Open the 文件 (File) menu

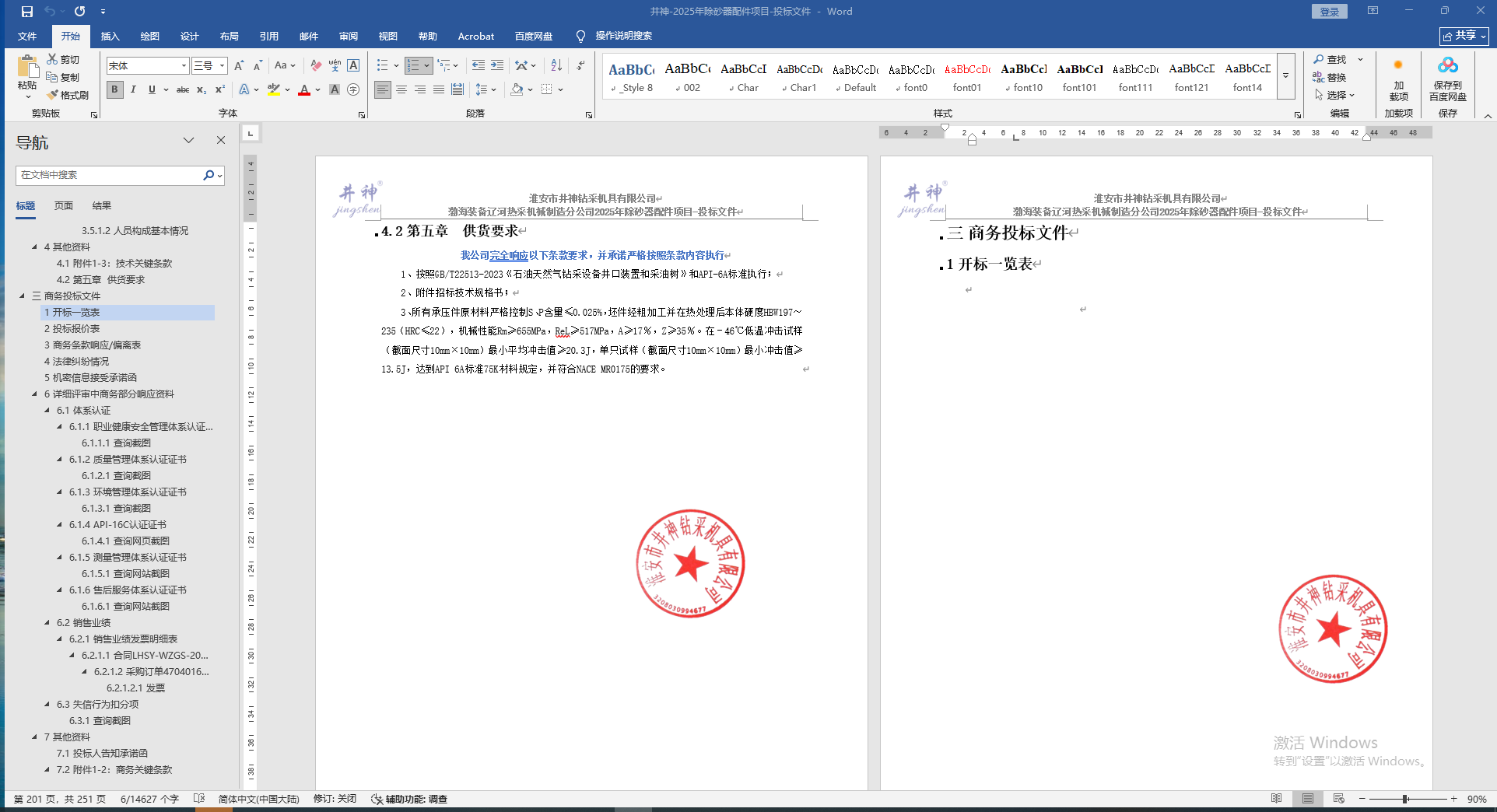(x=27, y=36)
